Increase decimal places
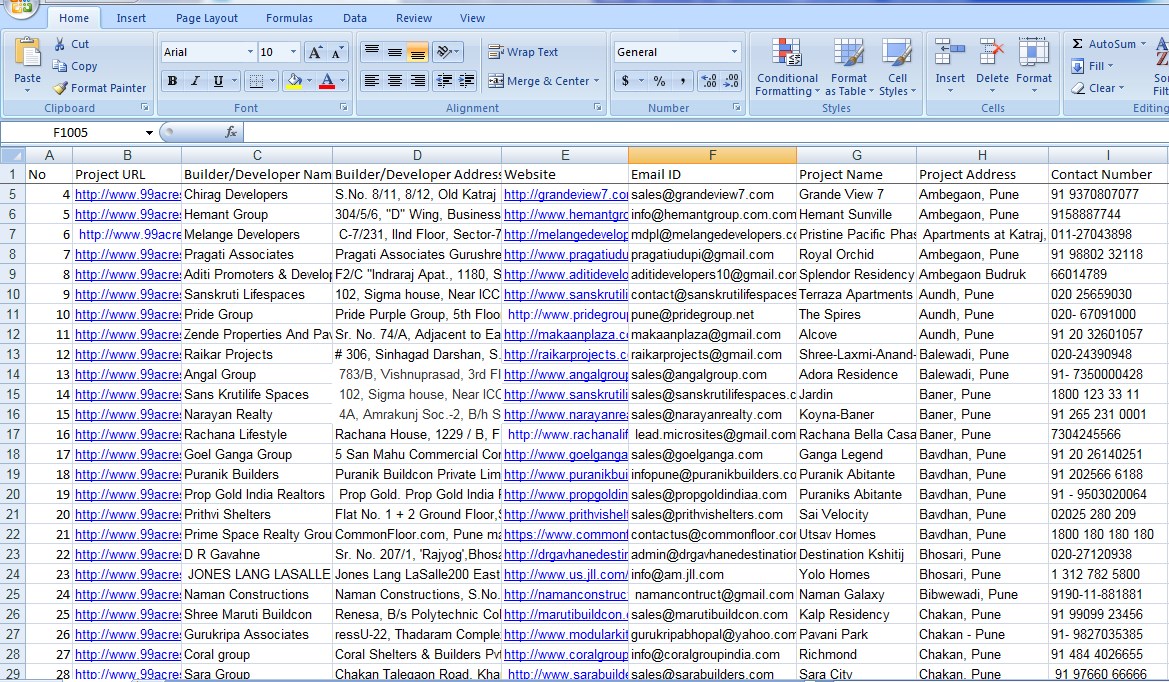Viewport: 1169px width, 682px height. (708, 80)
